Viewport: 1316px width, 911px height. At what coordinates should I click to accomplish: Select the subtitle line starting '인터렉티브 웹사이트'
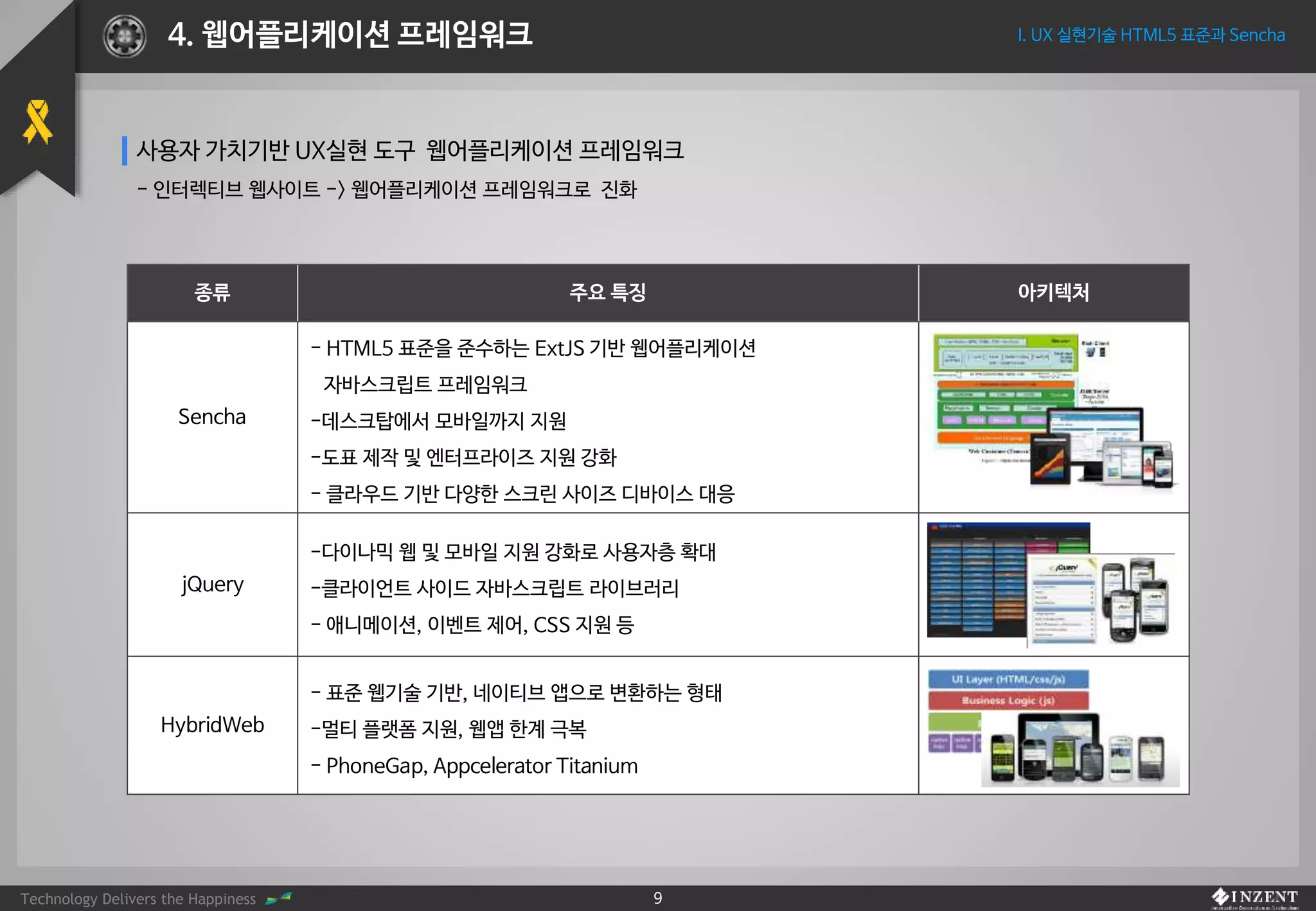point(387,190)
